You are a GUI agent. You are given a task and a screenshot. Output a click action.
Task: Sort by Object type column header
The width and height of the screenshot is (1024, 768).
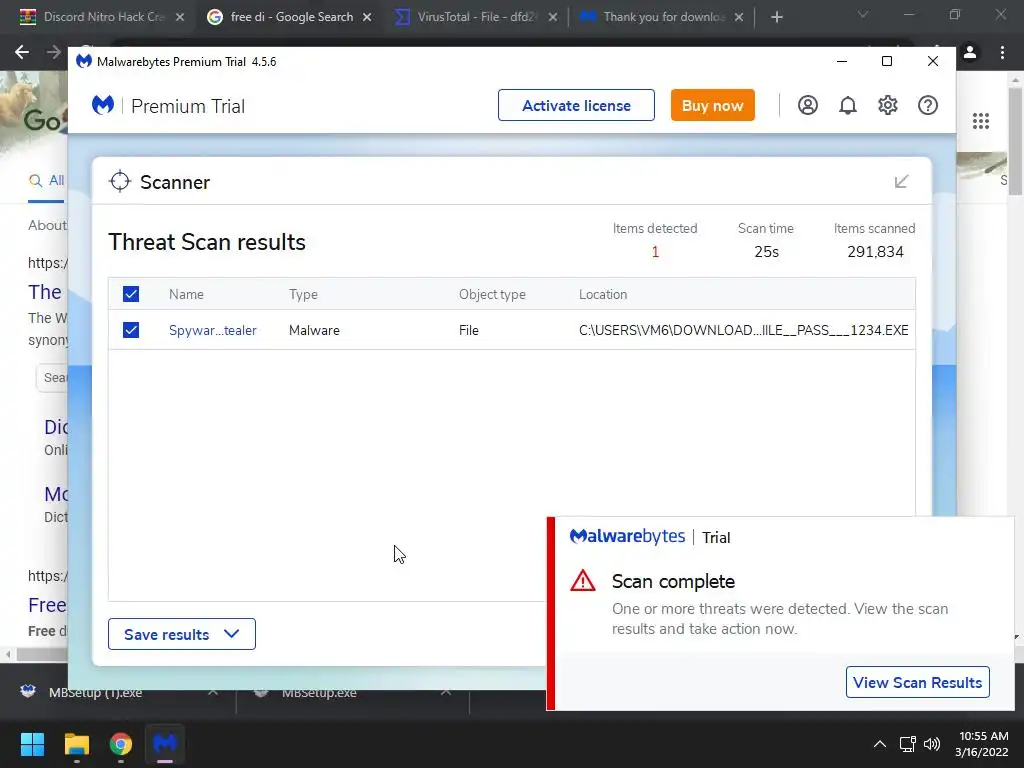coord(492,295)
